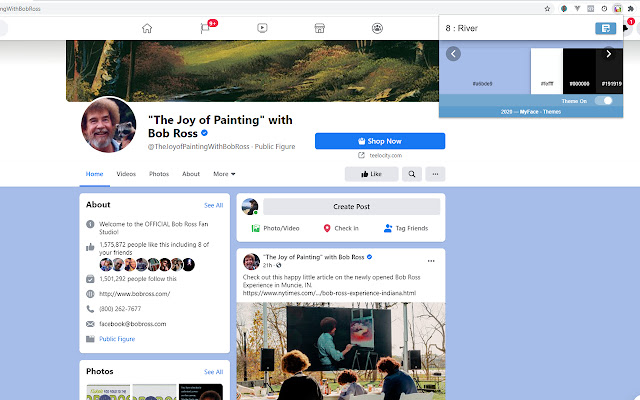640x400 pixels.
Task: Open Facebook Watch video icon
Action: point(262,28)
